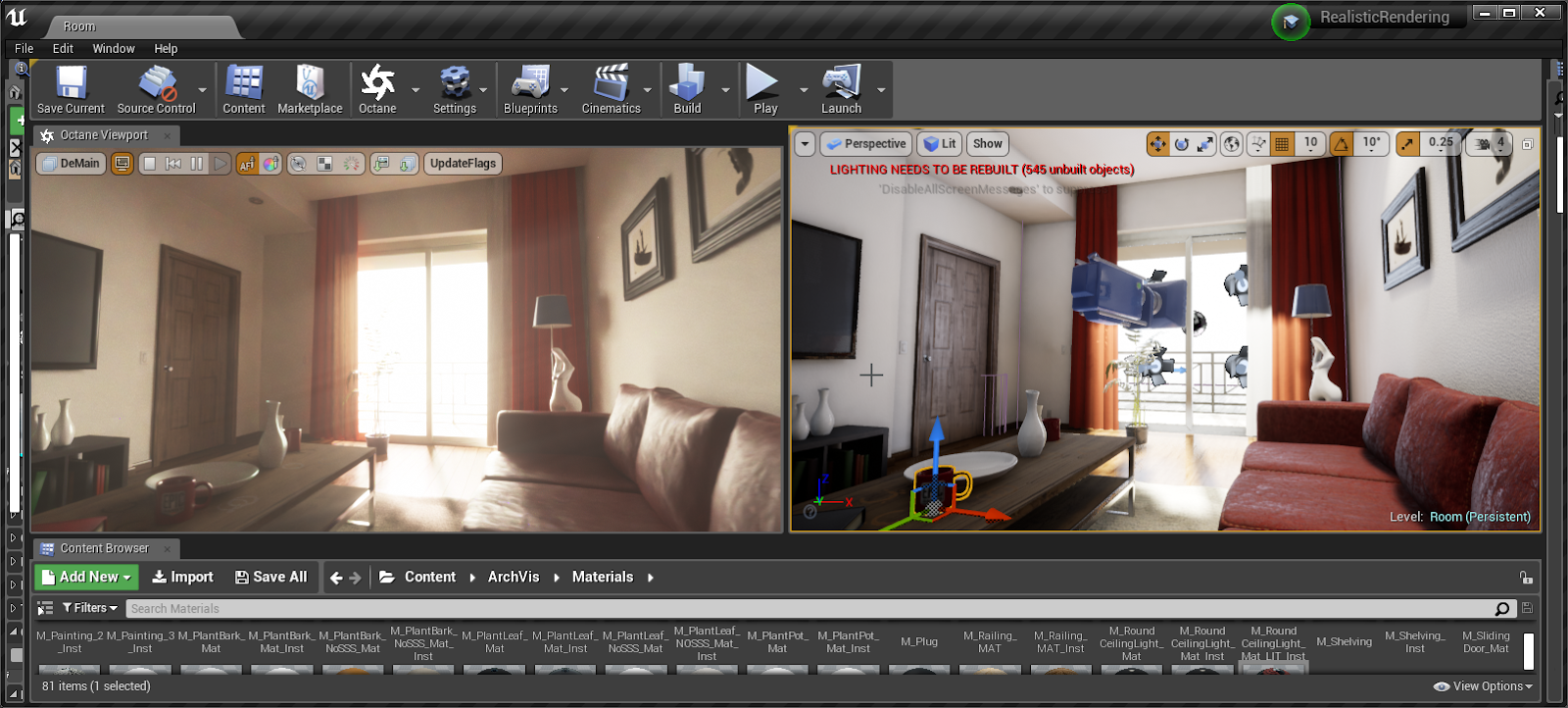Open the View Options menu
This screenshot has width=1568, height=708.
pos(1483,686)
